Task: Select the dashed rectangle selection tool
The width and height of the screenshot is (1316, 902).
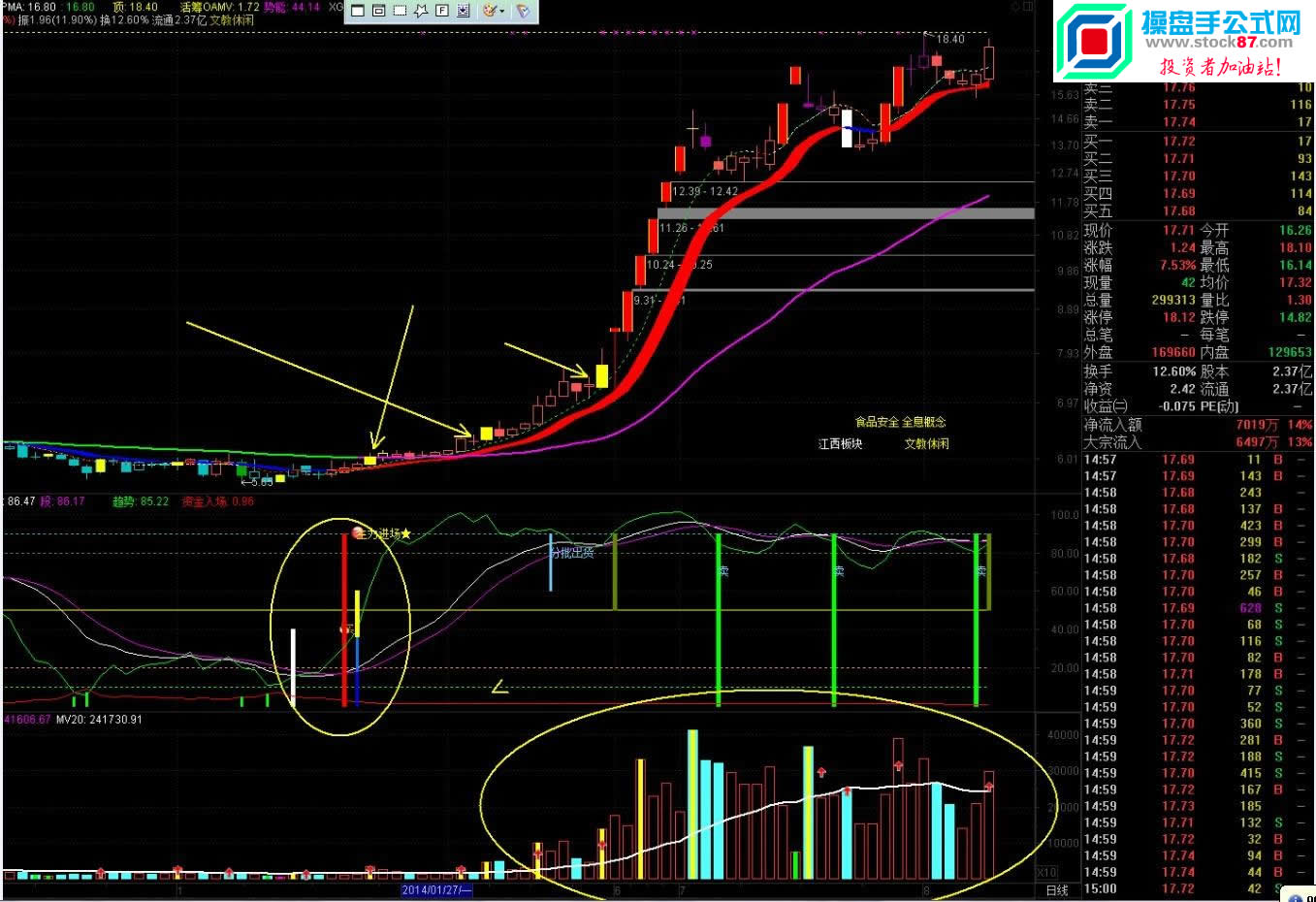Action: (400, 11)
